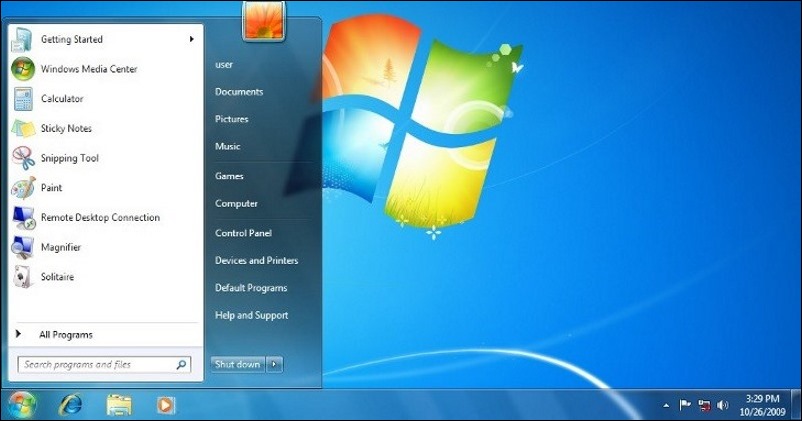The image size is (802, 421).
Task: Select the Remote Desktop Connection text label
Action: 100,217
